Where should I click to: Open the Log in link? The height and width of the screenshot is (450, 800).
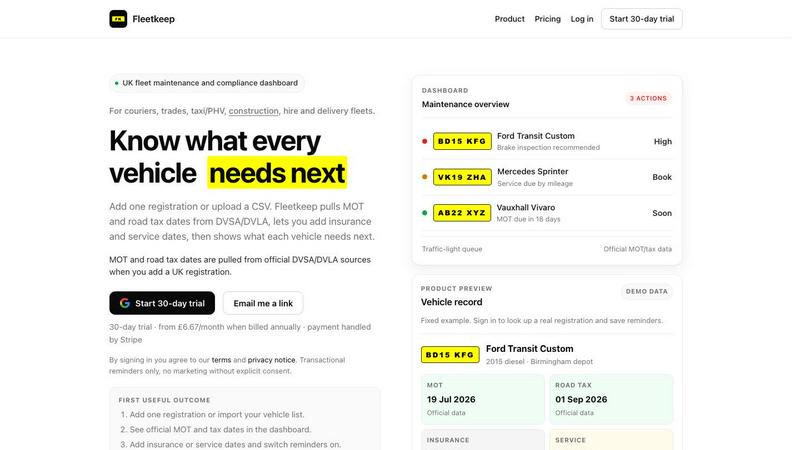click(582, 19)
